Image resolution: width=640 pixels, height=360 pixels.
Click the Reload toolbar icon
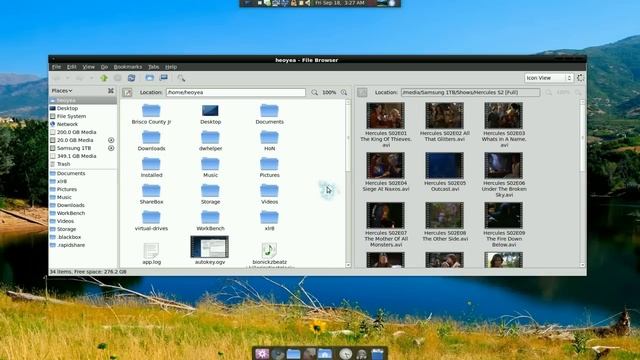pos(131,78)
